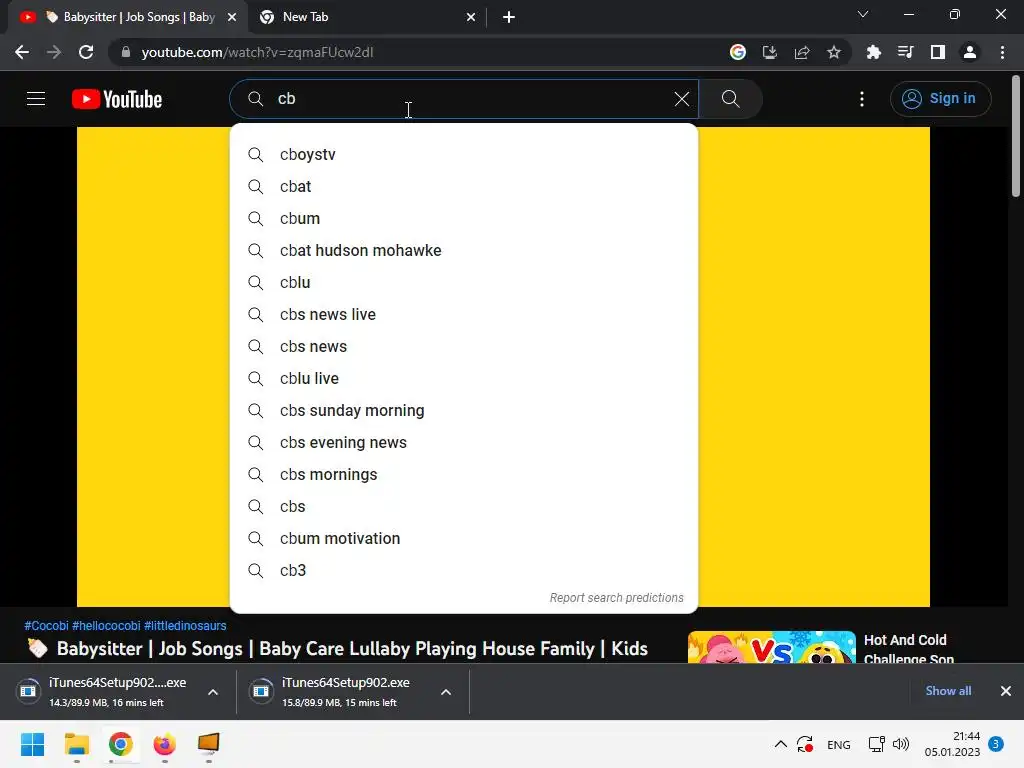Expand options for second iTunes download
Image resolution: width=1024 pixels, height=768 pixels.
point(446,692)
